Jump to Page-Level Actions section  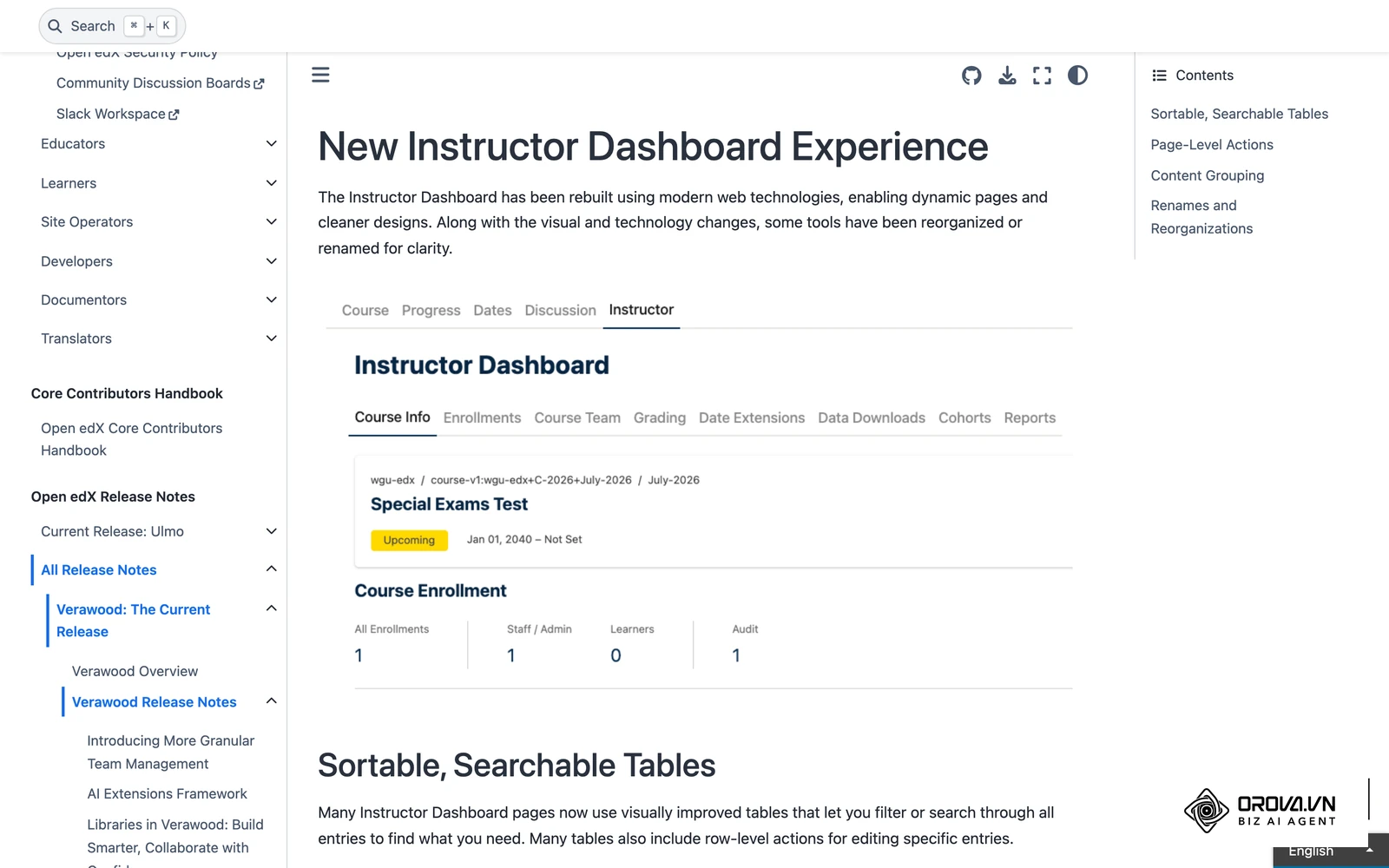tap(1212, 145)
